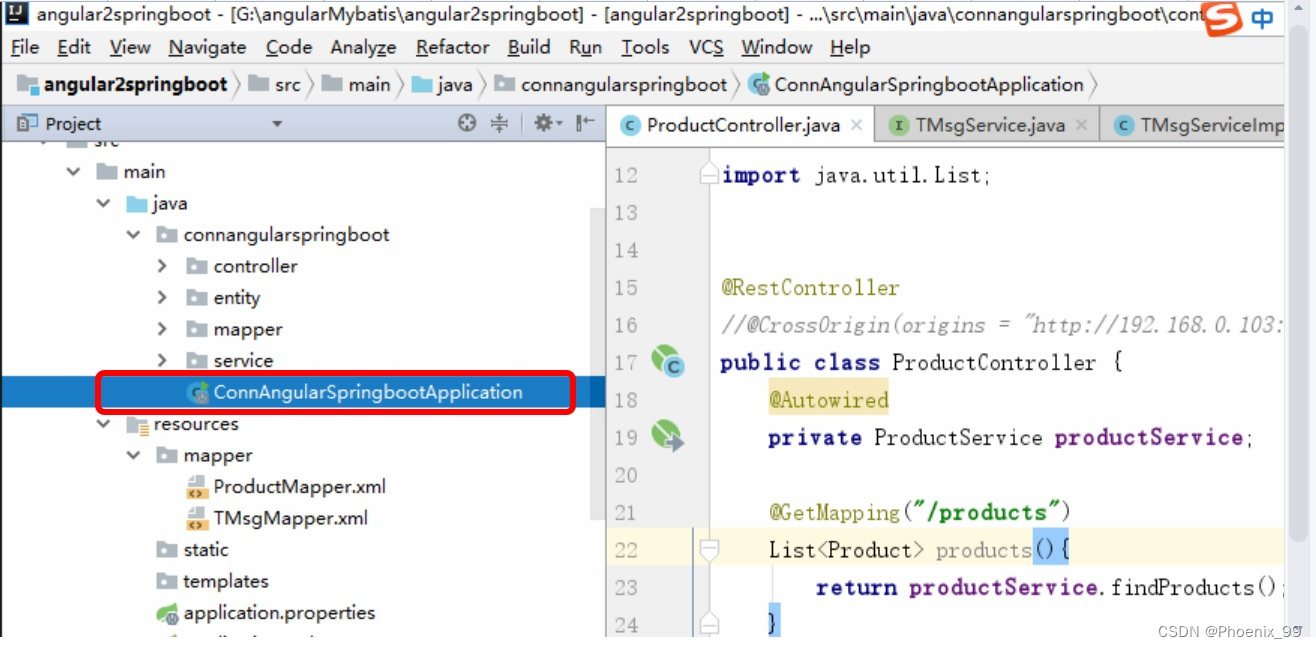Fold the import block at line 12

(708, 174)
